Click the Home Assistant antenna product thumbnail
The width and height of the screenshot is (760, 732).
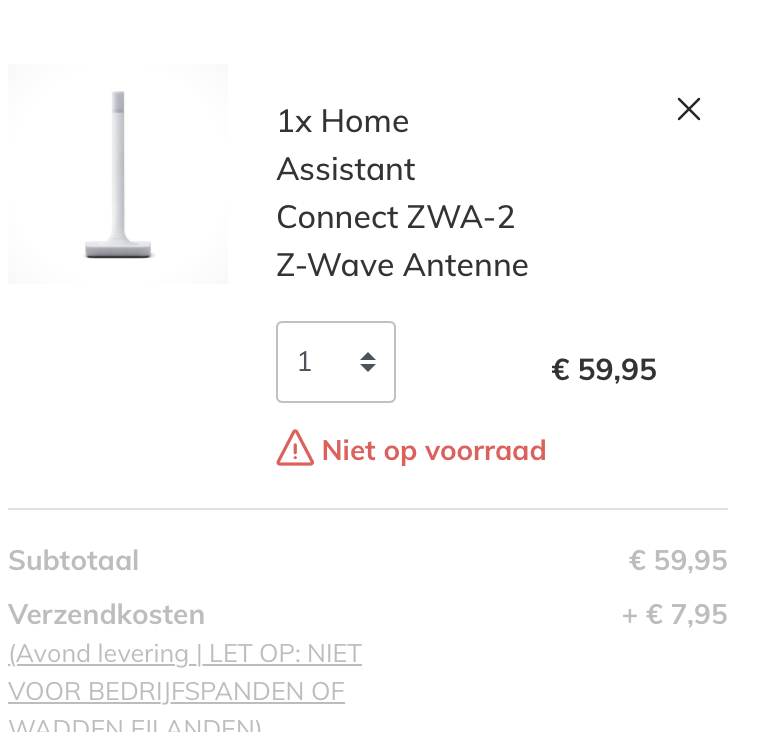118,174
